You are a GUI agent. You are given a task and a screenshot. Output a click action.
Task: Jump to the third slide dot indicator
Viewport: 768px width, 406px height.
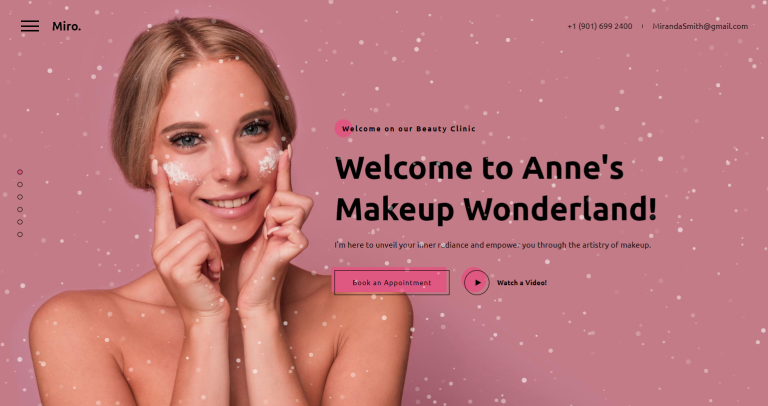pos(20,197)
